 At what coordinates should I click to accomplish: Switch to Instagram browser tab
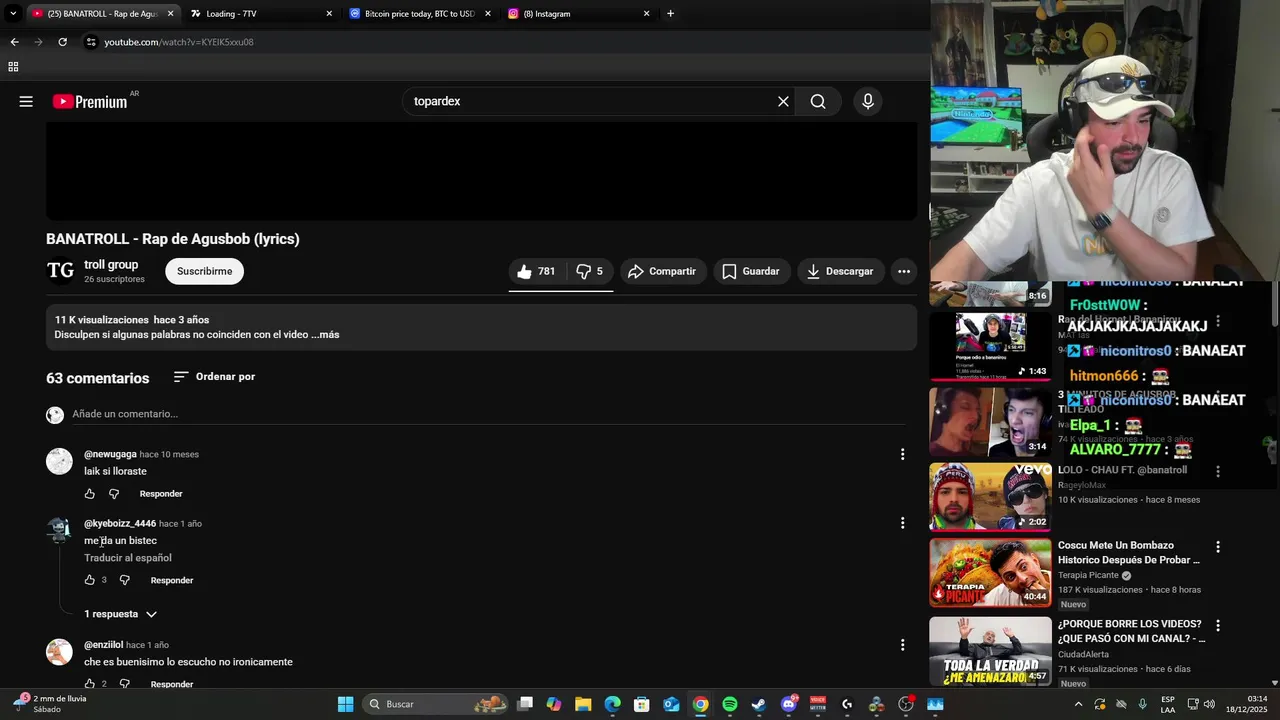point(576,14)
